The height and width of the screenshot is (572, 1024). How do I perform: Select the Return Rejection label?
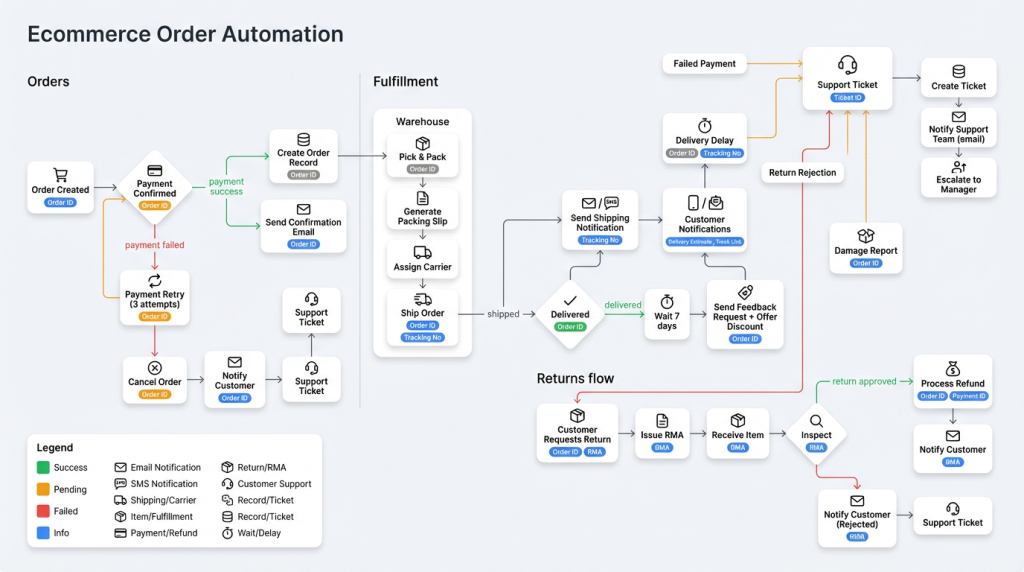coord(802,173)
